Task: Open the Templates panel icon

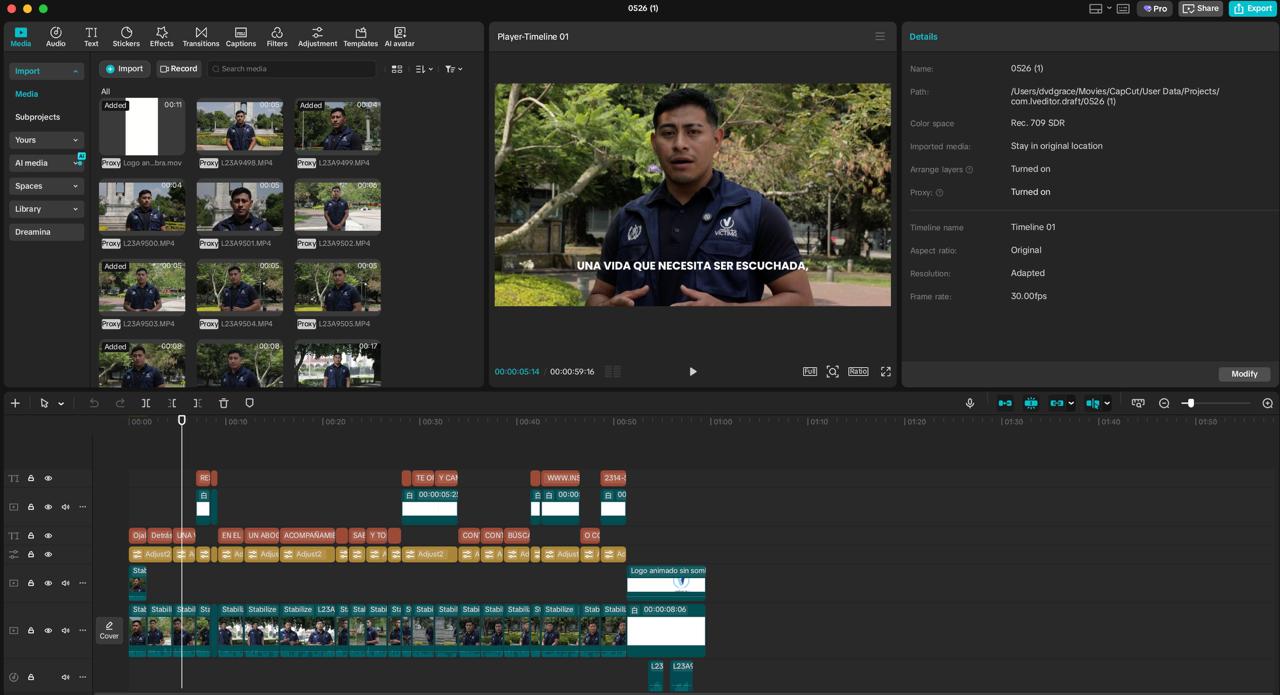Action: pos(360,37)
